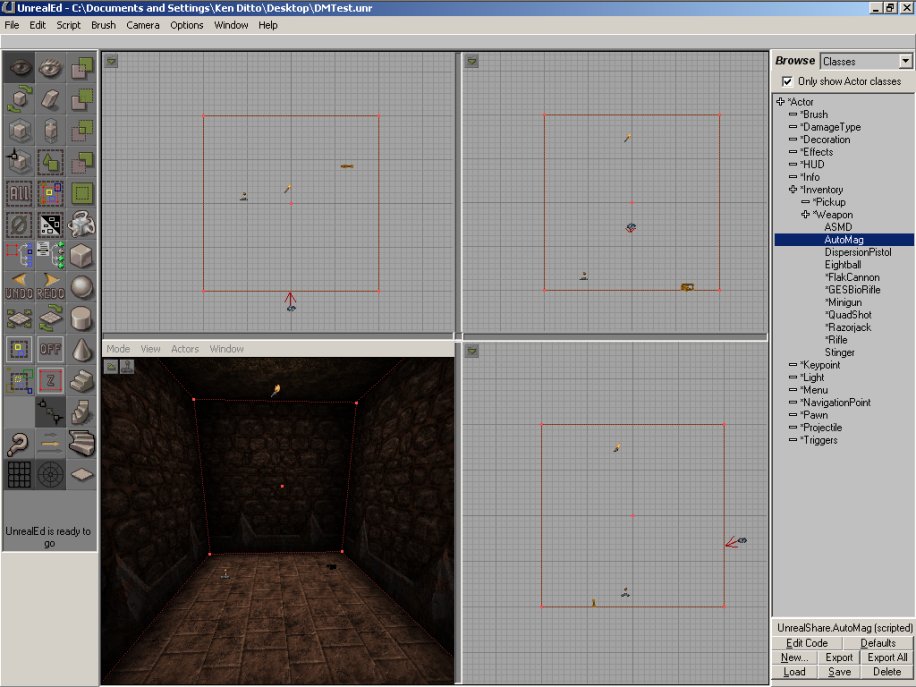
Task: Collapse the *Inventory tree node
Action: [793, 189]
